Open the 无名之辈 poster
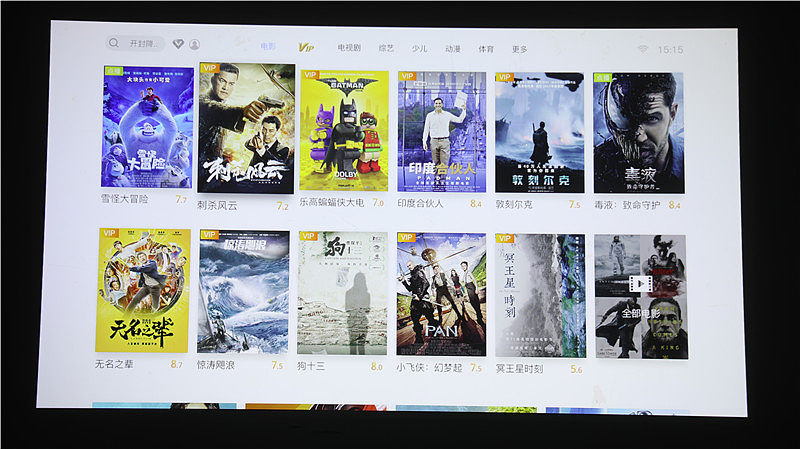Screen dimensions: 800x449 143,290
